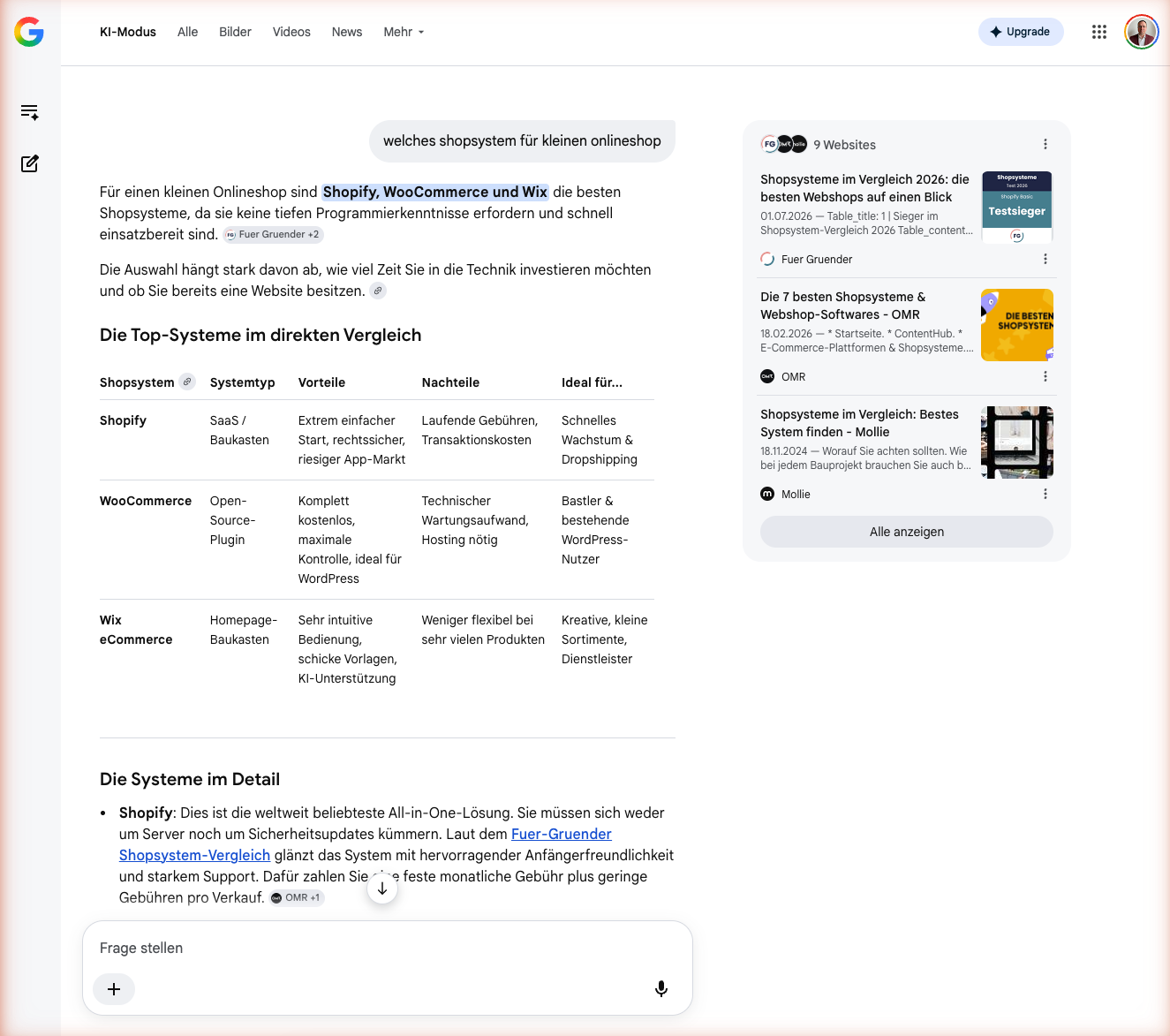Start a new chat with the edit icon
The image size is (1170, 1036).
(x=30, y=163)
